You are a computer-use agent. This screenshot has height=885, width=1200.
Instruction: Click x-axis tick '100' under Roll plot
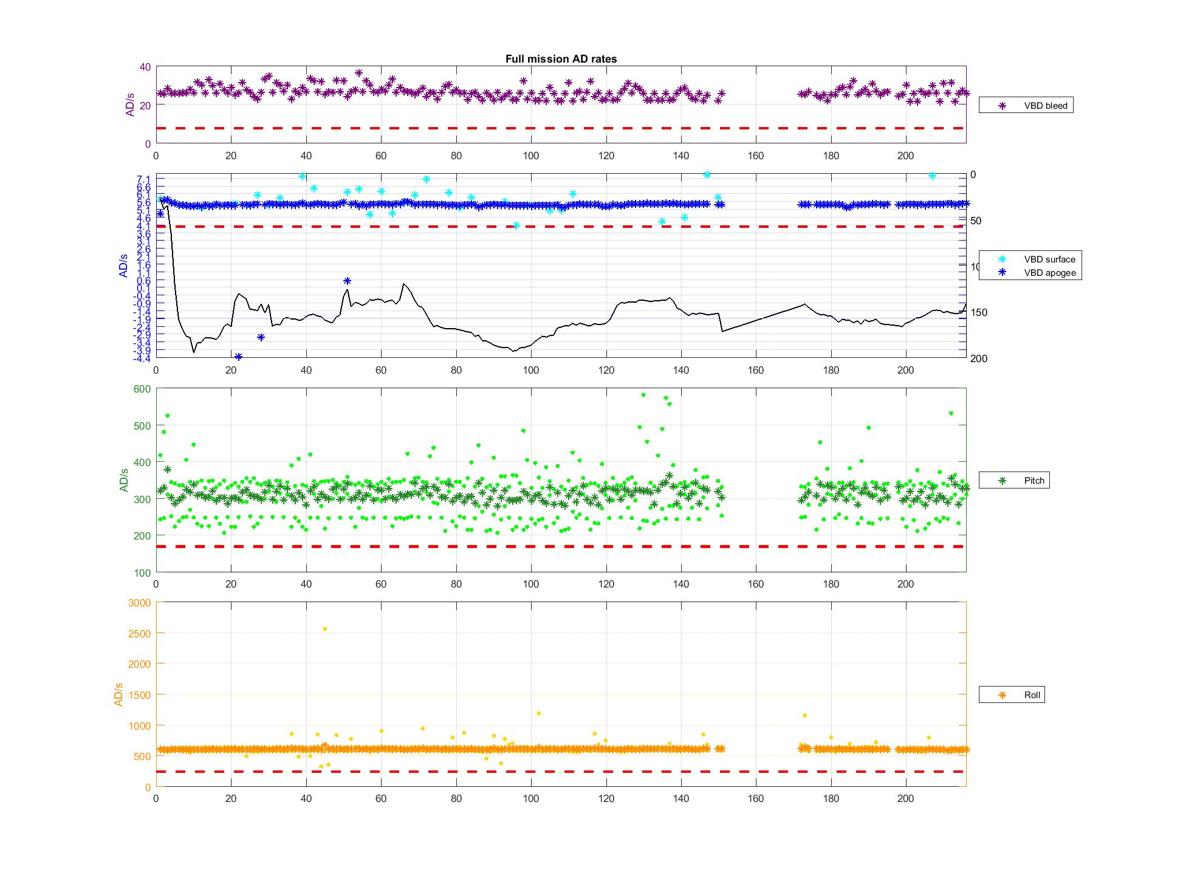click(531, 798)
